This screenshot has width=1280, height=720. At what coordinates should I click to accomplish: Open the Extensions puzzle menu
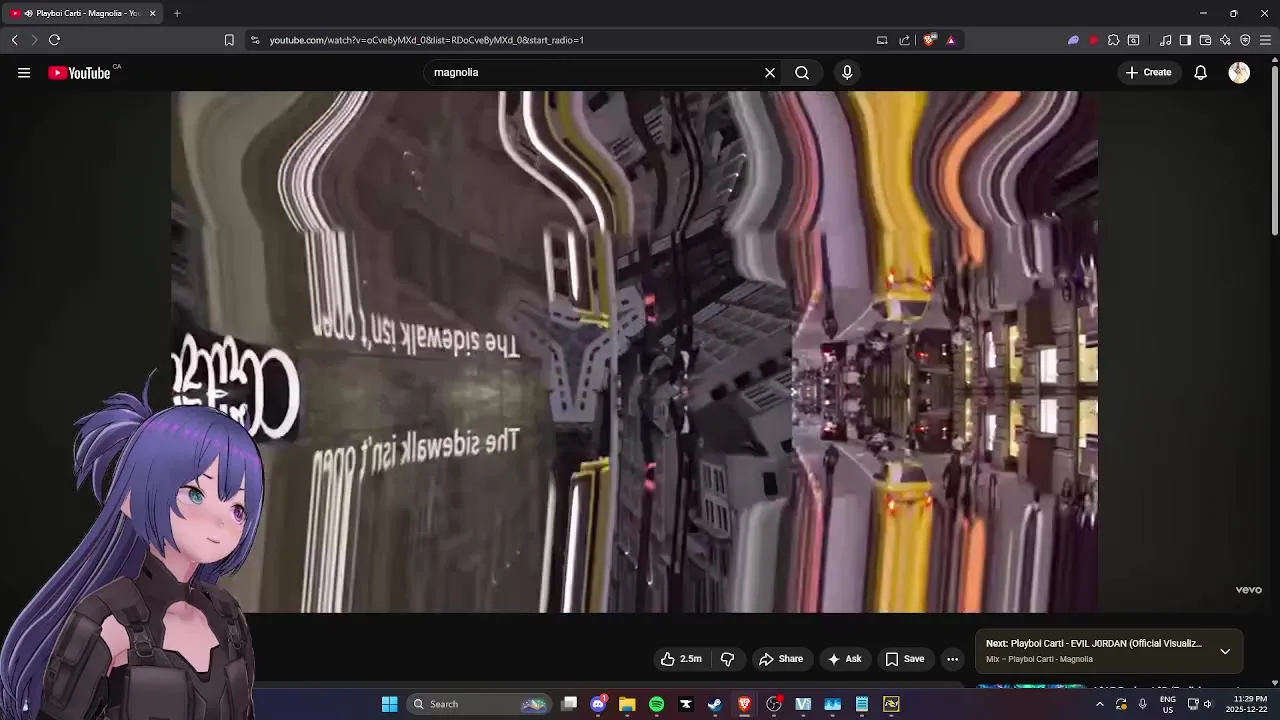click(1113, 40)
